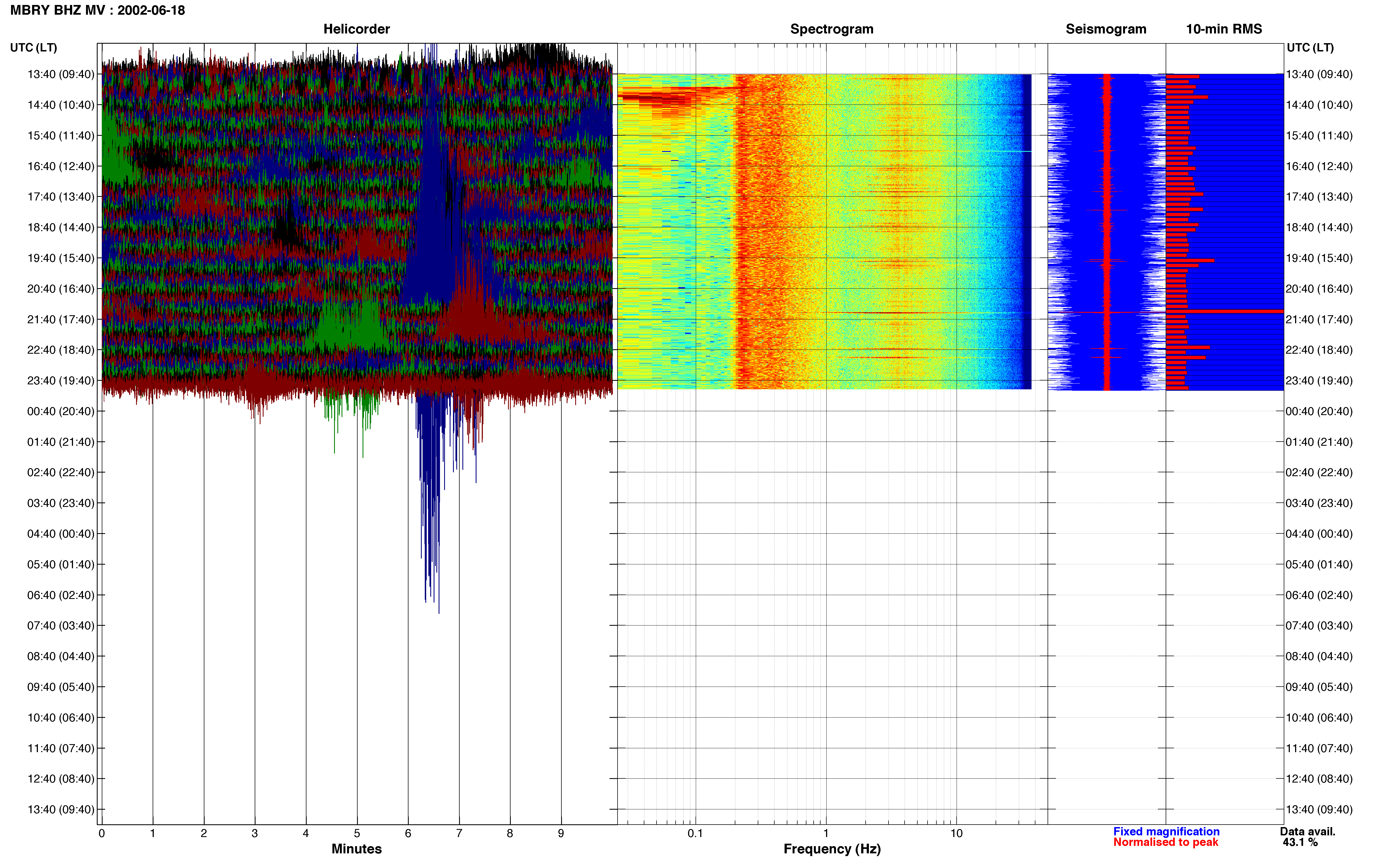
Task: Click minute tick label '3' on helicorder
Action: click(255, 833)
